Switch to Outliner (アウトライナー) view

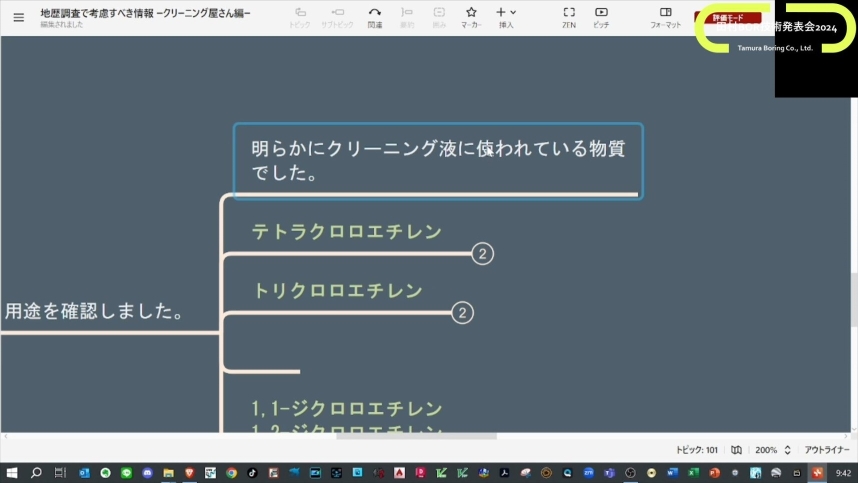pos(826,450)
